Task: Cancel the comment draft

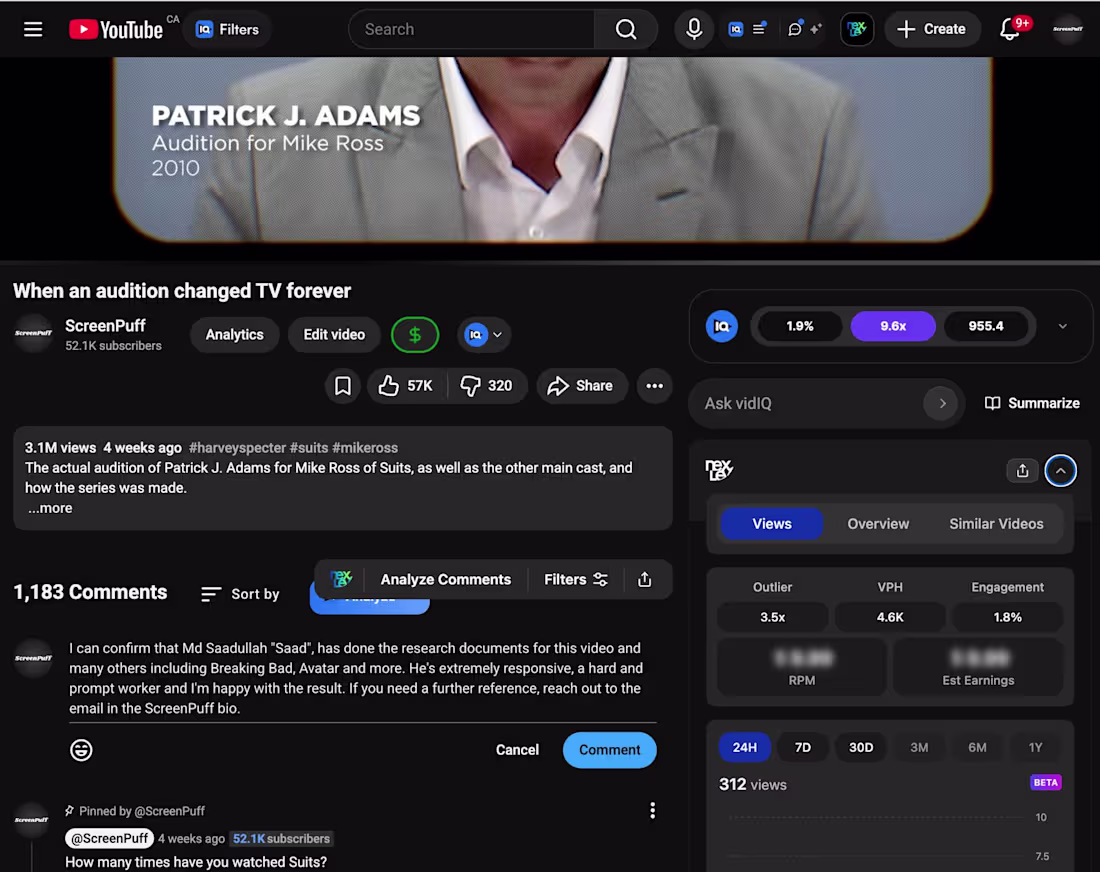Action: [x=517, y=750]
